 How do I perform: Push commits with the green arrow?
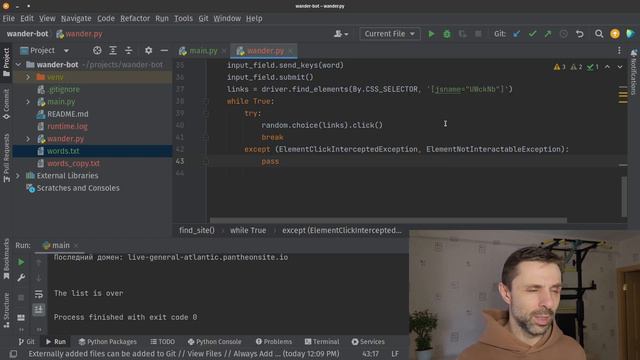[x=548, y=34]
